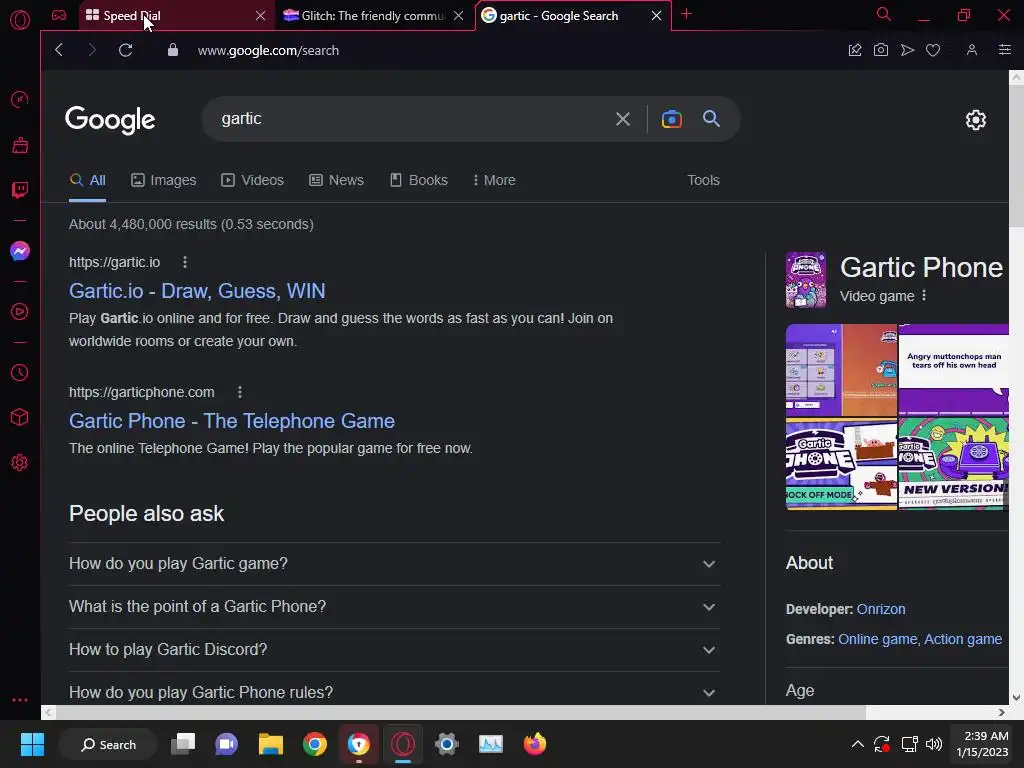Screen dimensions: 1024x768
Task: Open 'NEW VERSION' Gartic Phone thumbnail
Action: coord(953,463)
